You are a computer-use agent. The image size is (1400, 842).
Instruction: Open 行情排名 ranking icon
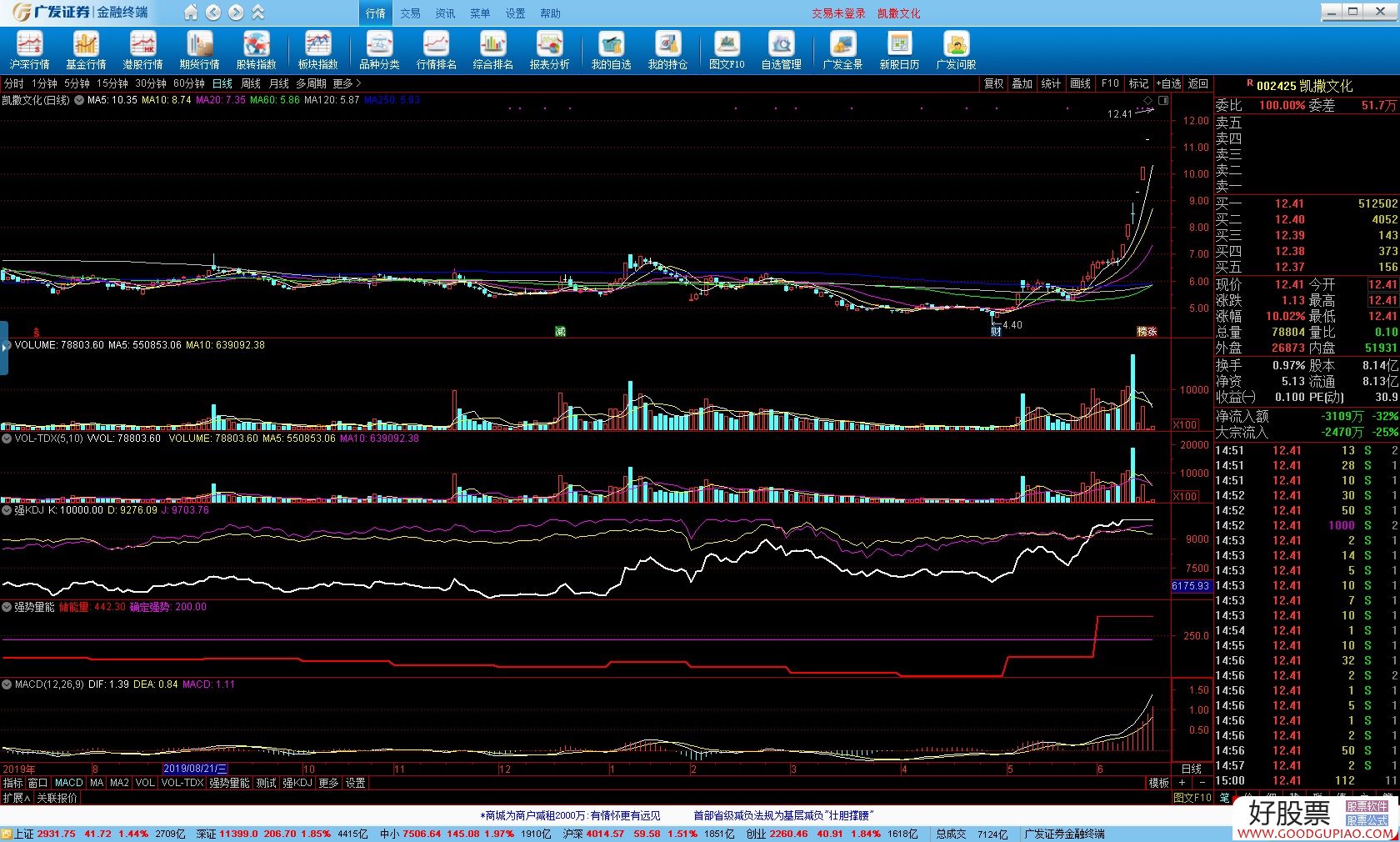click(436, 50)
